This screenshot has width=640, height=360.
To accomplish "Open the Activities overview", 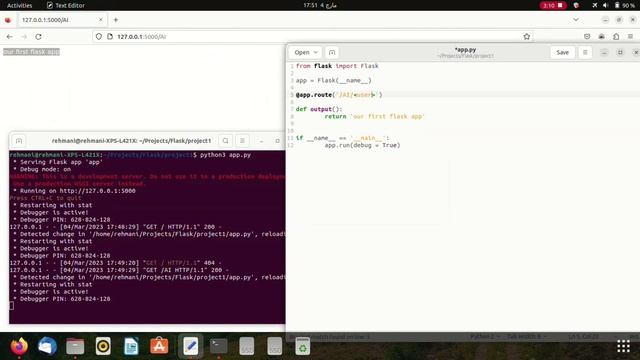I will point(19,5).
